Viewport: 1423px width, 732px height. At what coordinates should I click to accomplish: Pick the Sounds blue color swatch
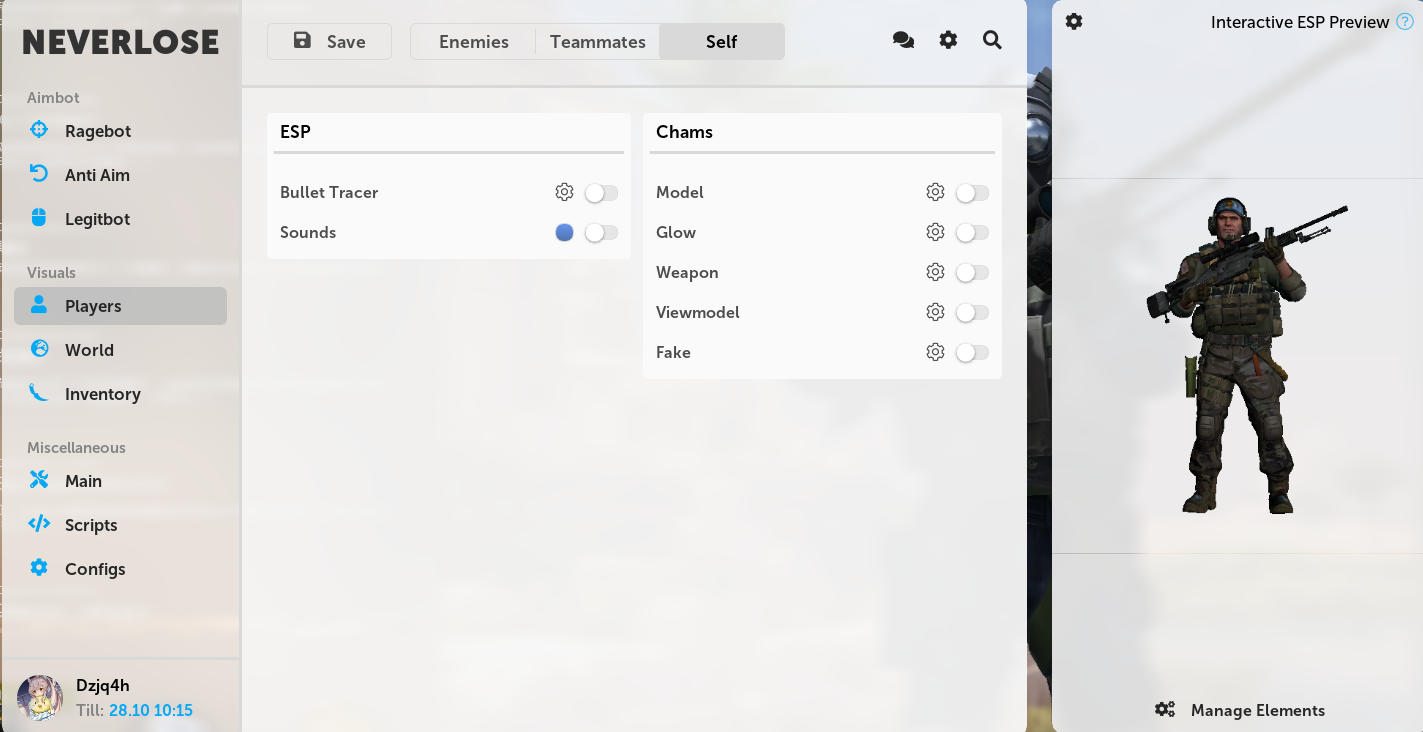[x=564, y=232]
